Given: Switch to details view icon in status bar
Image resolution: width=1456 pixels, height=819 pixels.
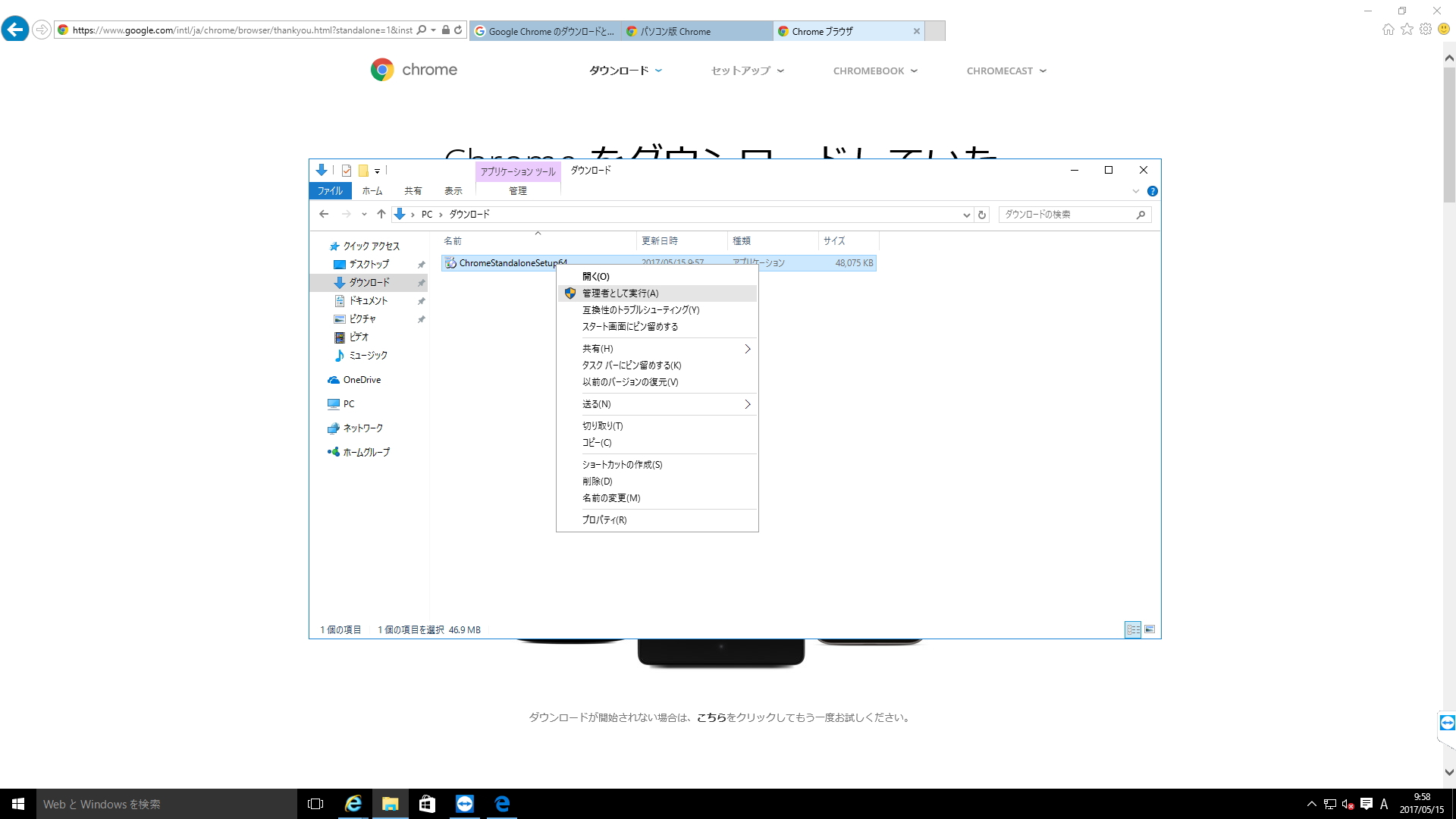Looking at the screenshot, I should (1133, 629).
